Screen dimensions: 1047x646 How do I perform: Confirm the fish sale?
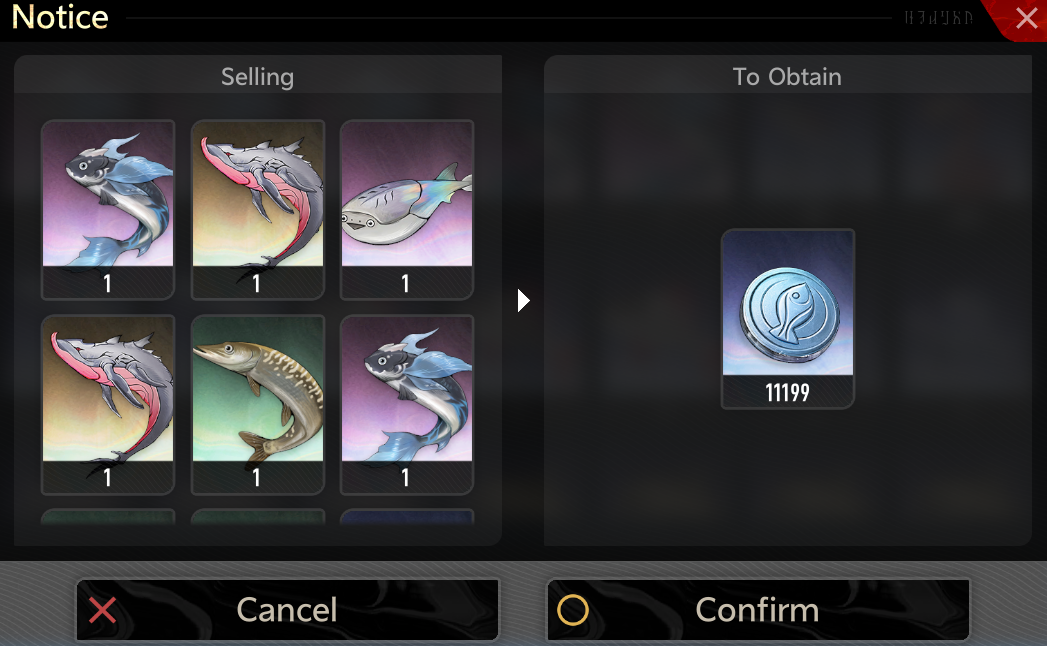(758, 609)
